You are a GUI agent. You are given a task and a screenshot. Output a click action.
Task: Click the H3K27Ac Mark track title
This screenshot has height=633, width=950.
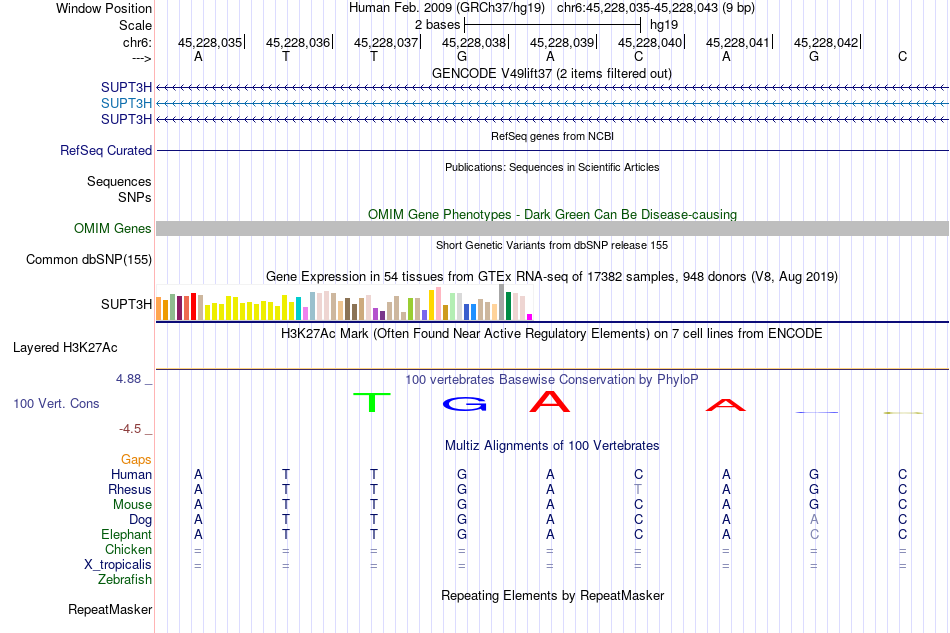pos(552,333)
